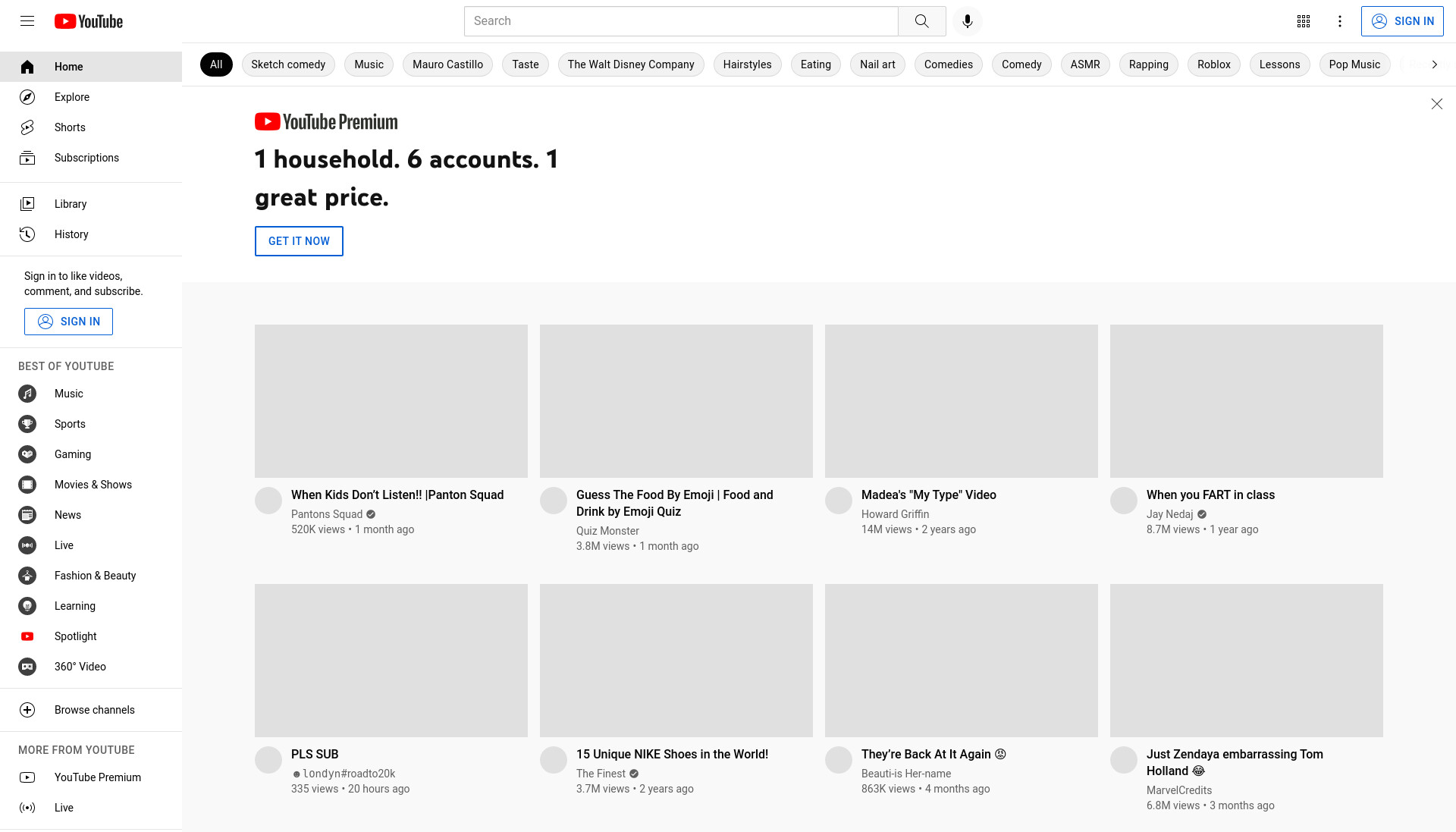The image size is (1456, 832).
Task: Start voice search with microphone
Action: 967,21
